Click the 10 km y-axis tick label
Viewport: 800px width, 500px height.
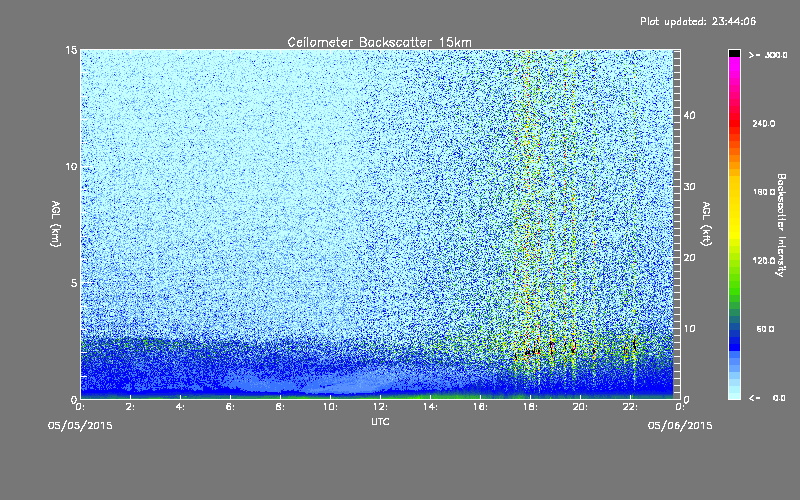(x=71, y=167)
